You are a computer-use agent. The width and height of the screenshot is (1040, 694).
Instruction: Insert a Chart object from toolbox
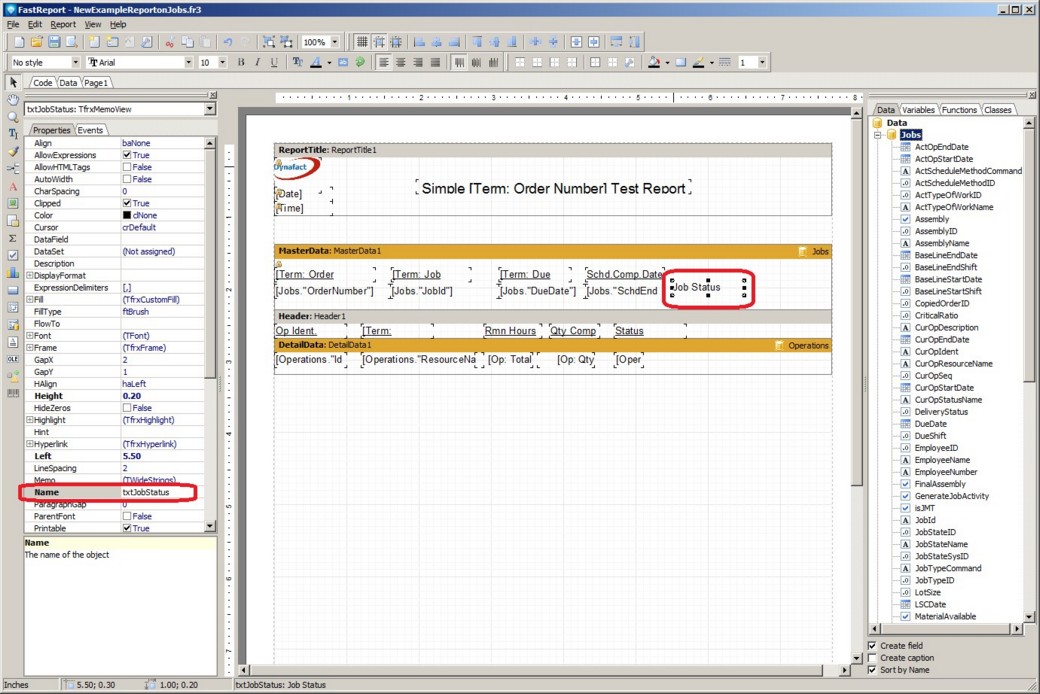tap(13, 272)
